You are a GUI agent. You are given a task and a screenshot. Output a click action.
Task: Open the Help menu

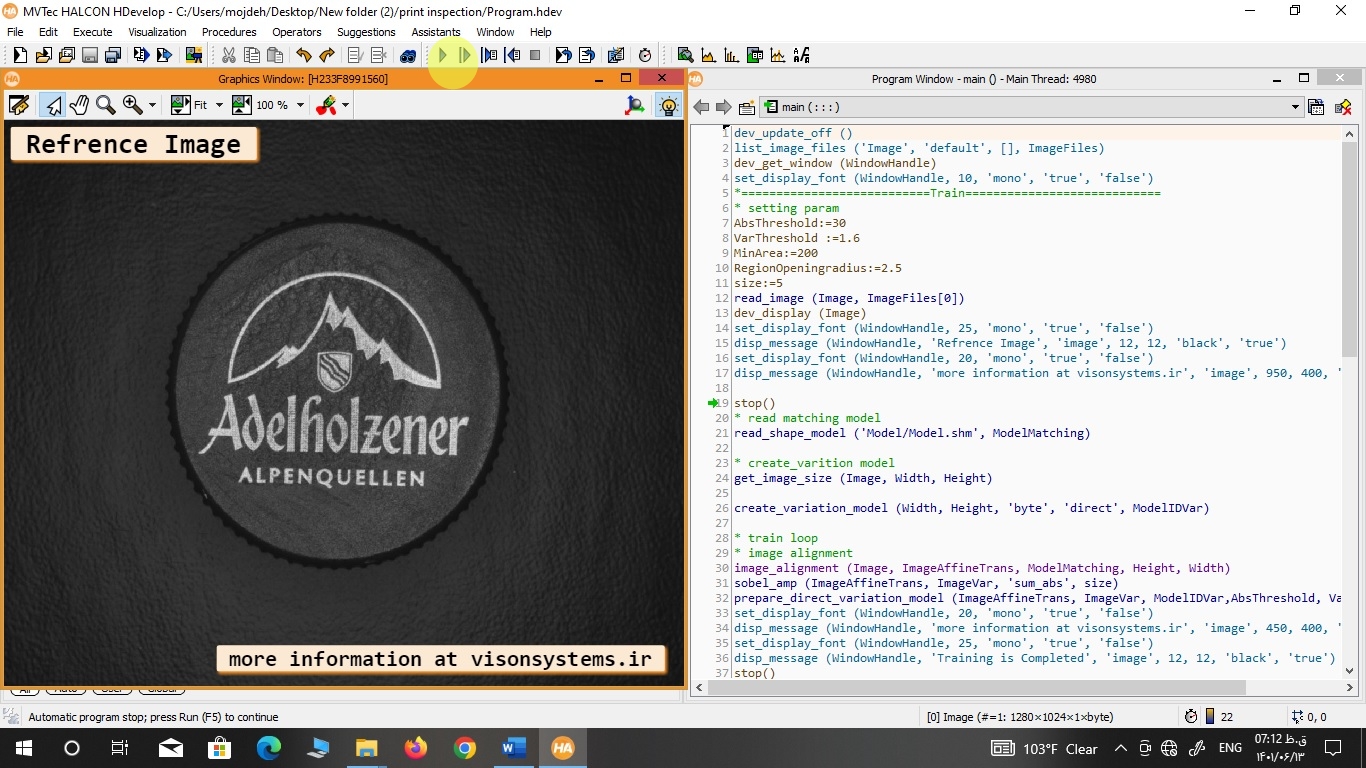(541, 32)
